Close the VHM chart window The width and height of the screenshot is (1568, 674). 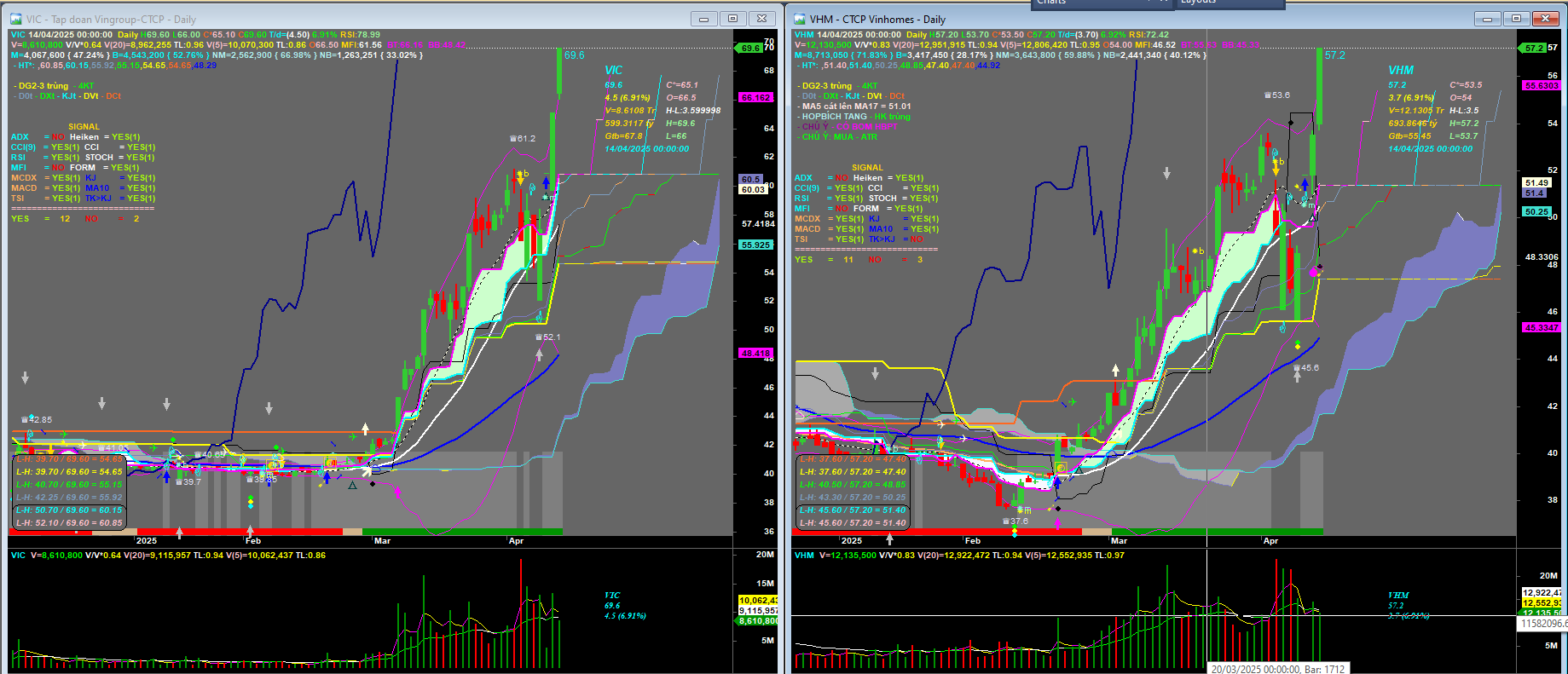coord(1546,18)
